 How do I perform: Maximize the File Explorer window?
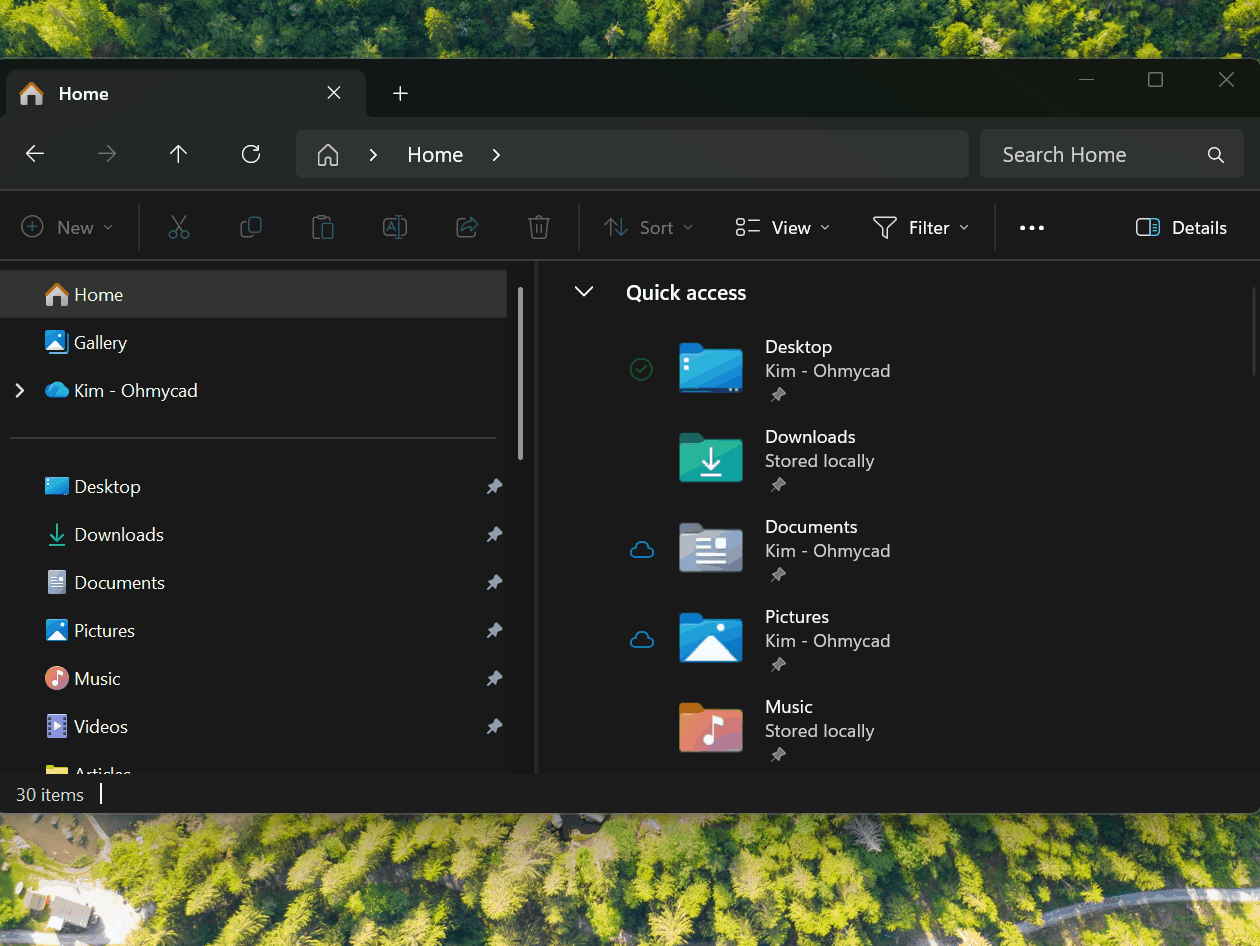[x=1156, y=80]
